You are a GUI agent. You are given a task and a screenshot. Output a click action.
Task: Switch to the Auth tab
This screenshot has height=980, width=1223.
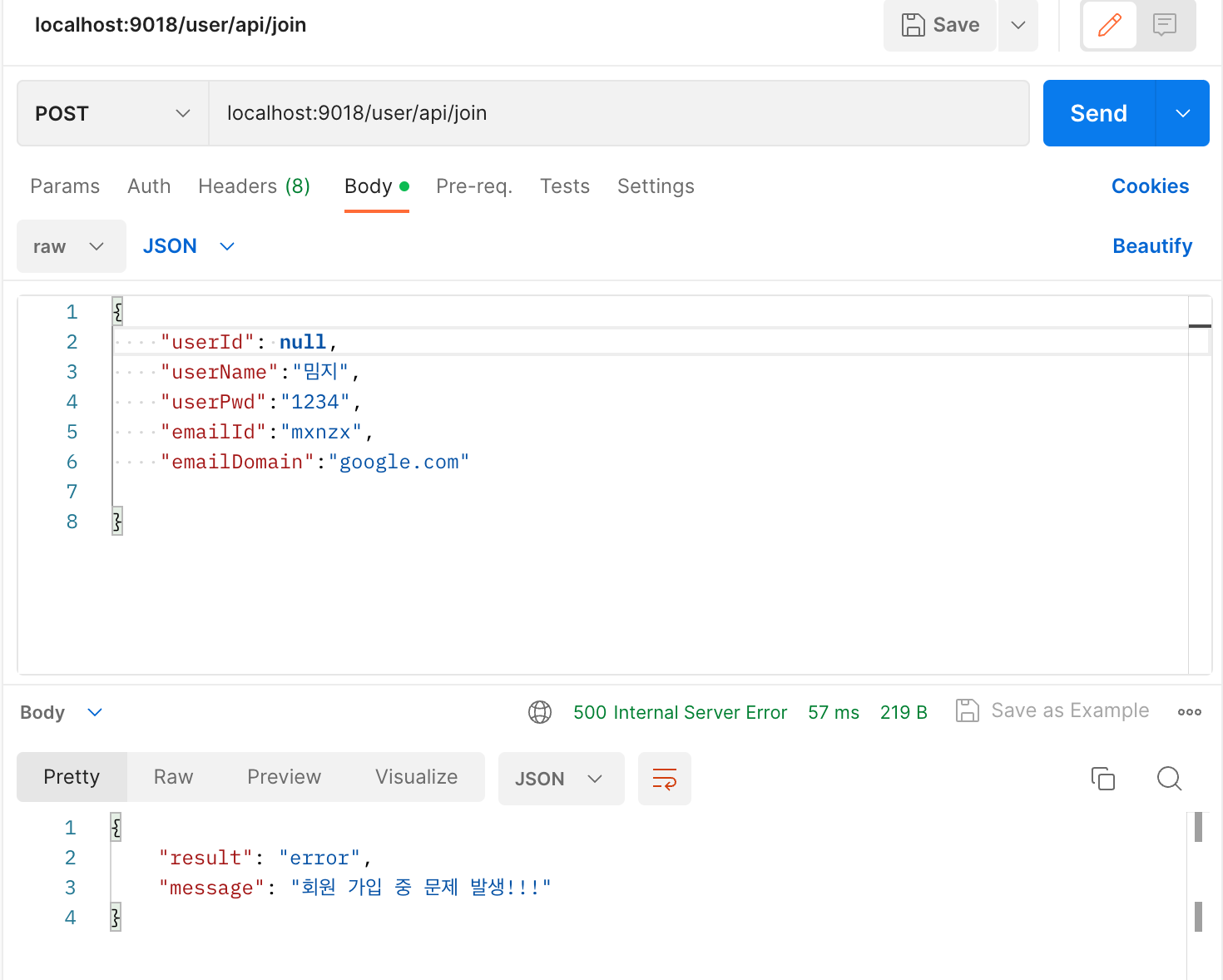pyautogui.click(x=149, y=186)
